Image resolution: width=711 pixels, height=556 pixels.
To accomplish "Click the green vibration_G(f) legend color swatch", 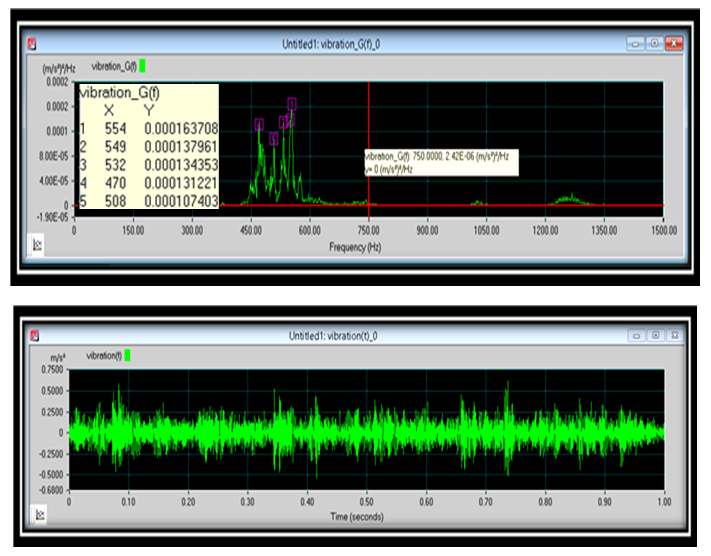I will 142,66.
